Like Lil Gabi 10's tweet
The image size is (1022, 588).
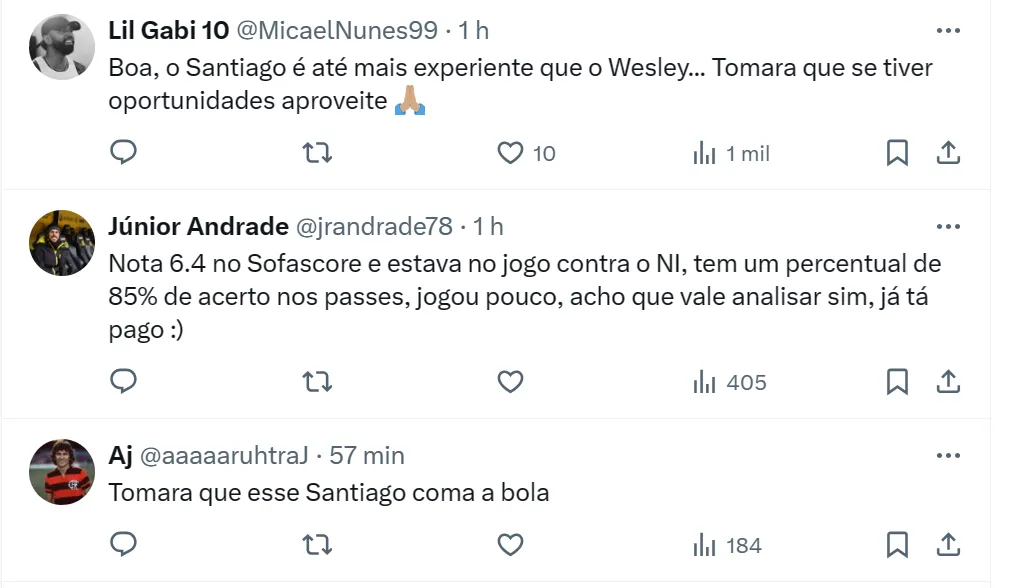(x=511, y=153)
